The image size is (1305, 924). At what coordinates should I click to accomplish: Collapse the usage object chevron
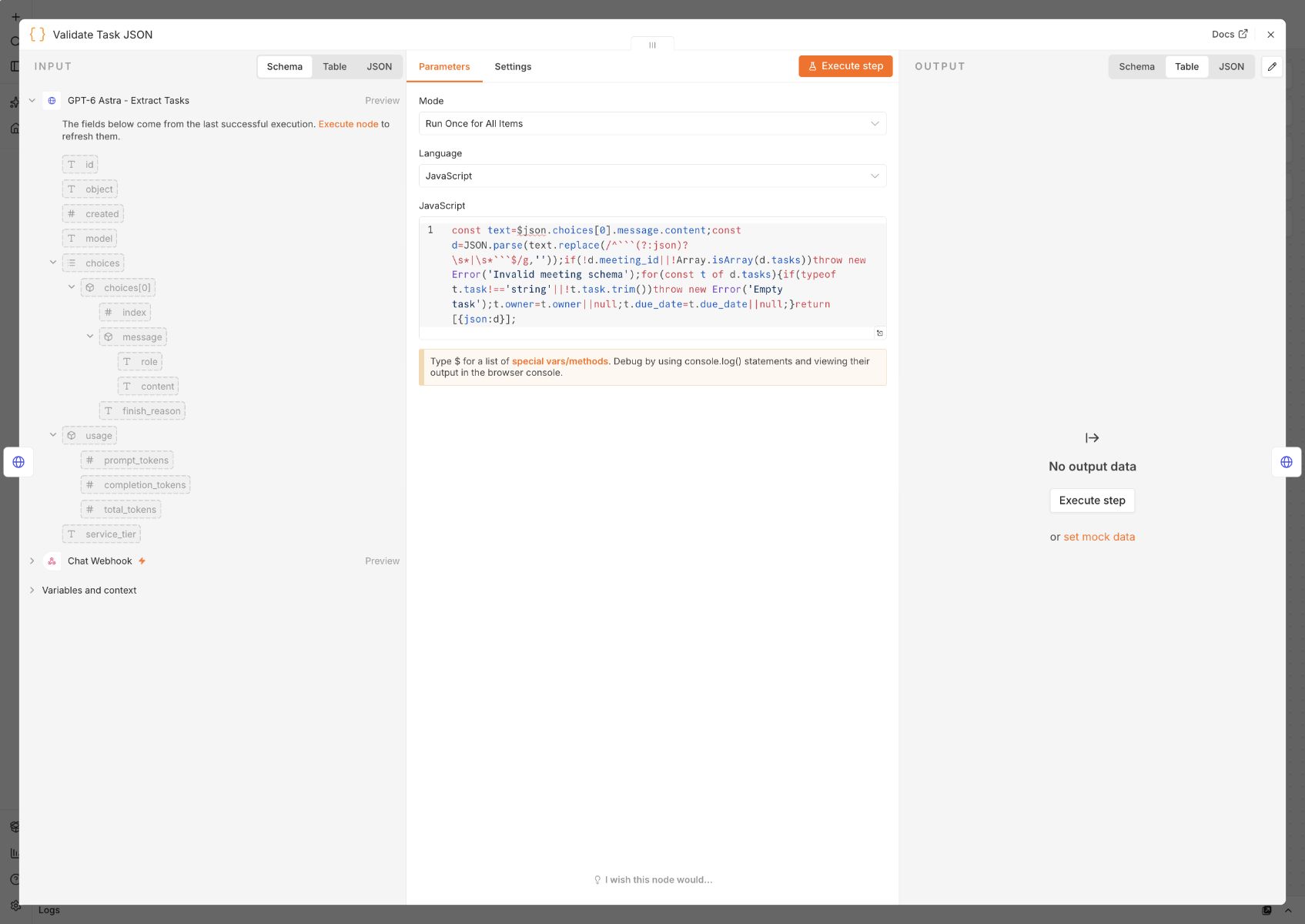point(53,435)
